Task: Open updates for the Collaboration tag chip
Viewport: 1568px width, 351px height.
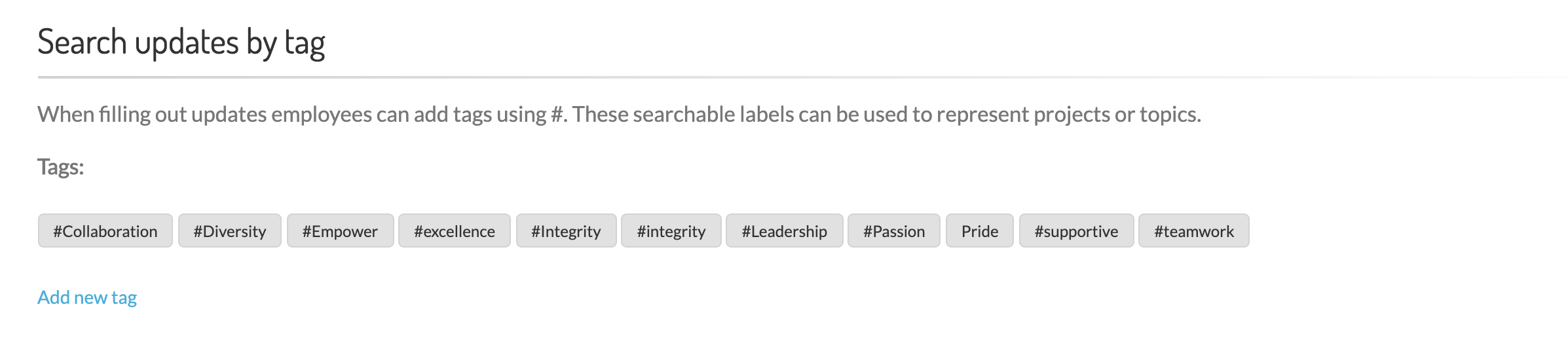Action: [x=105, y=231]
